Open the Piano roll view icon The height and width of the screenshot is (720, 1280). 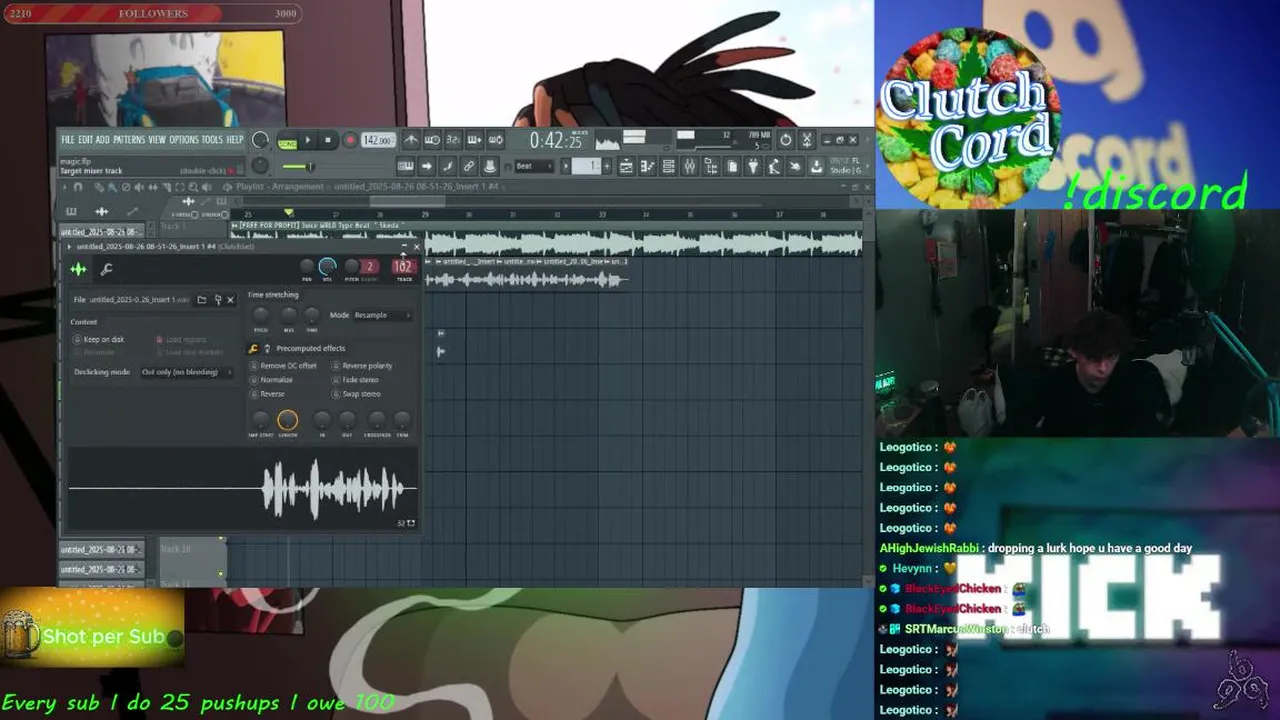(647, 166)
